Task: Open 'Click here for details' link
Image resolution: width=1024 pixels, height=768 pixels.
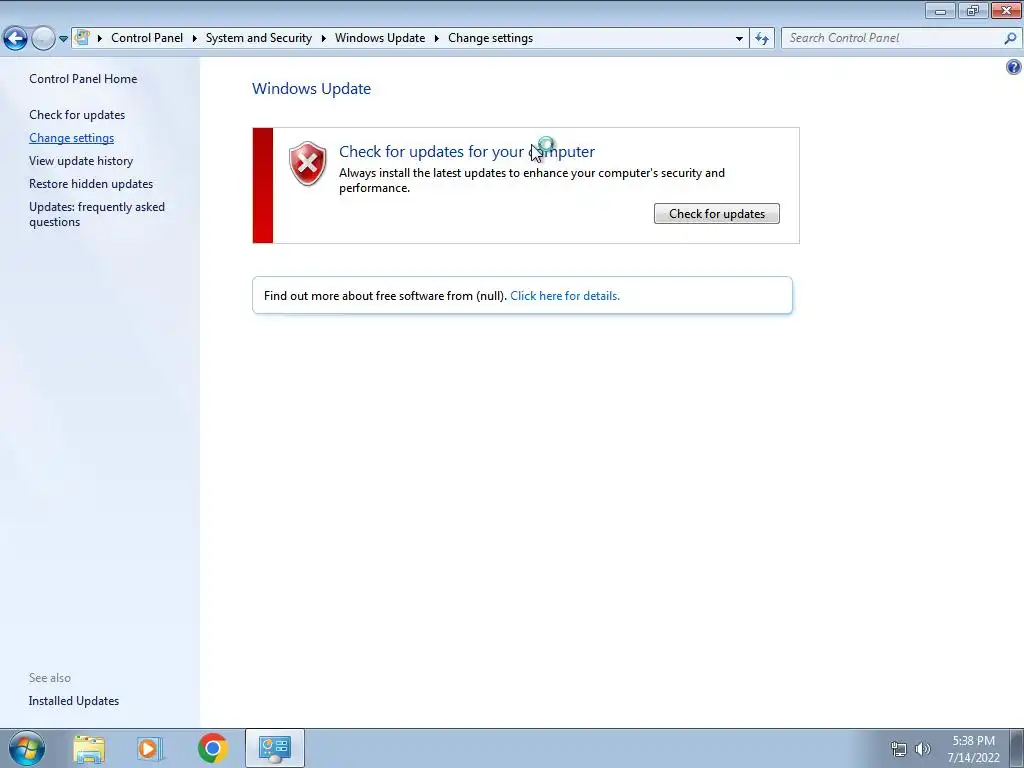Action: [x=565, y=296]
